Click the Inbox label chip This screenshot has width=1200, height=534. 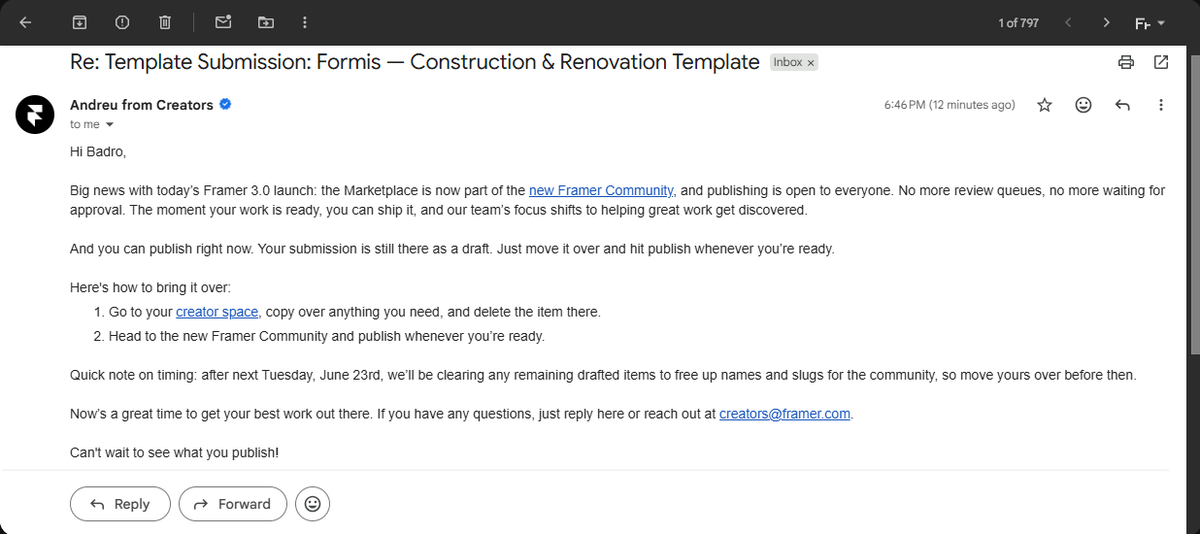click(788, 62)
